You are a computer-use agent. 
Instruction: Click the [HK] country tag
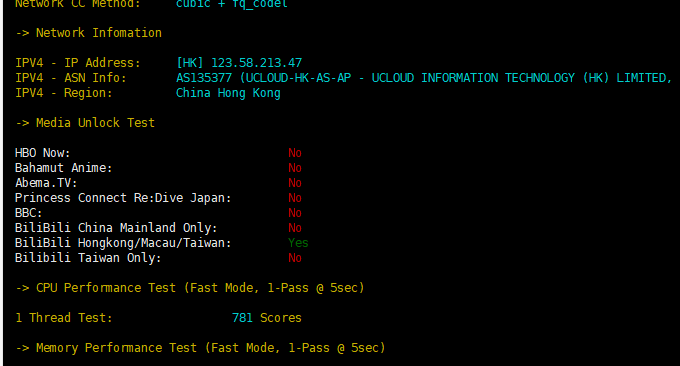click(x=190, y=63)
